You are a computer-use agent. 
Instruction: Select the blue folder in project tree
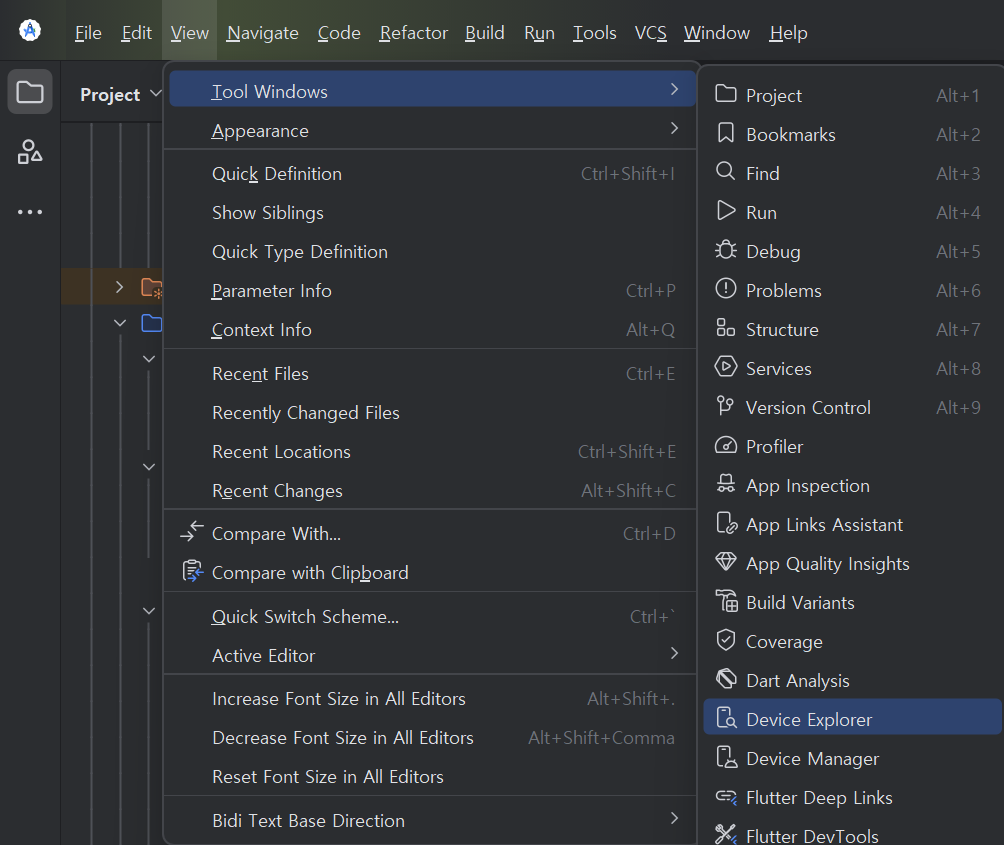point(152,323)
